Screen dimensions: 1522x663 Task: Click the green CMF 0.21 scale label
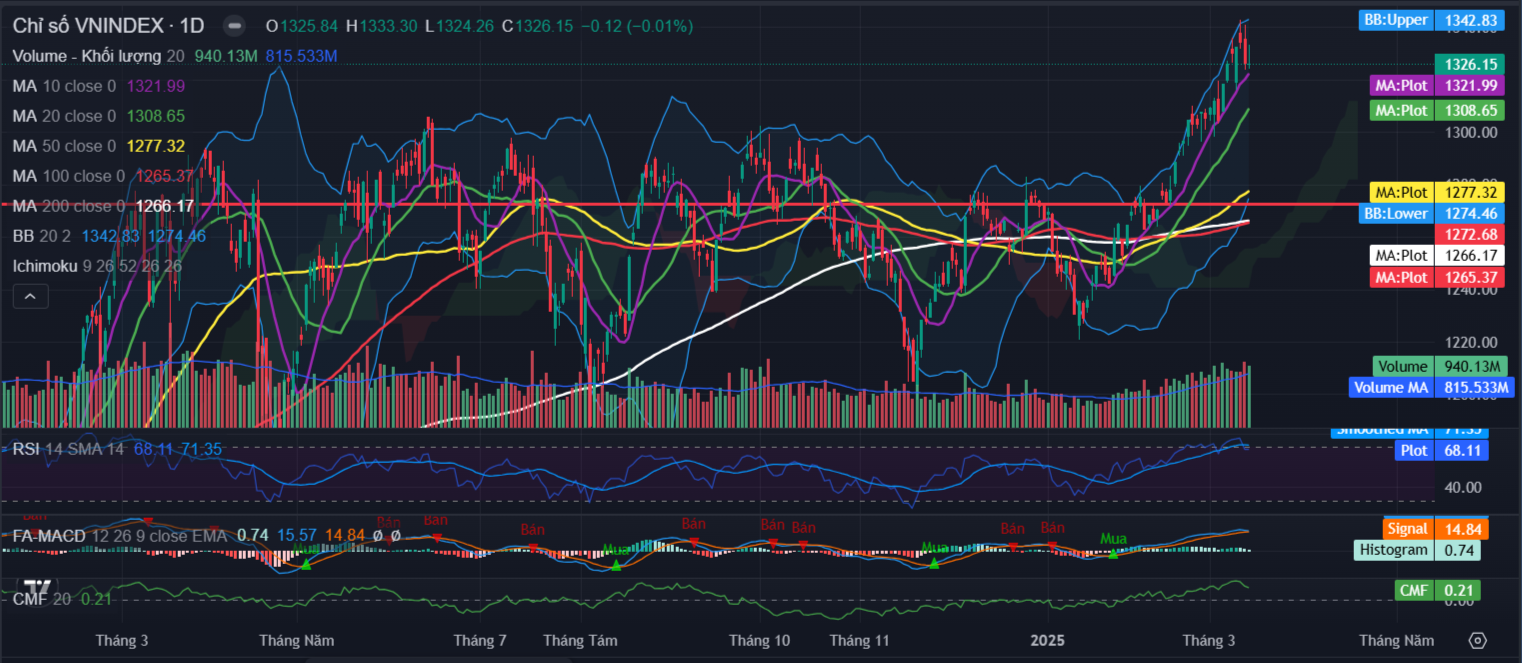point(1437,591)
